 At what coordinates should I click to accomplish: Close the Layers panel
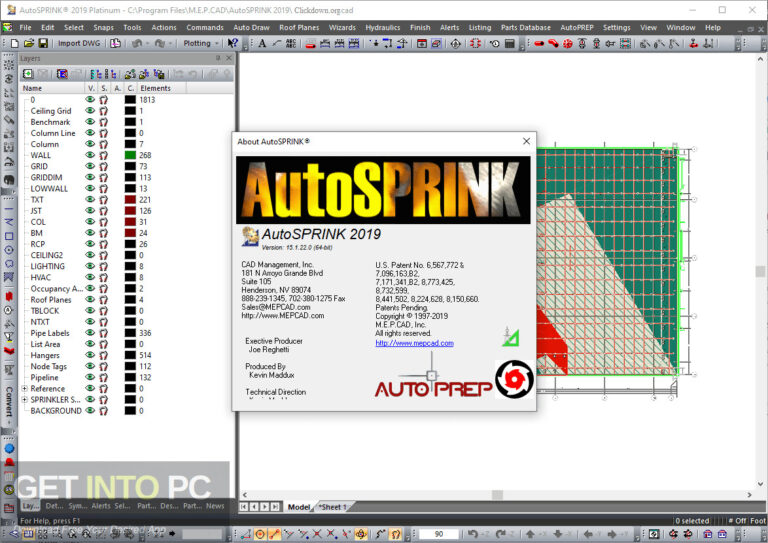click(x=229, y=58)
